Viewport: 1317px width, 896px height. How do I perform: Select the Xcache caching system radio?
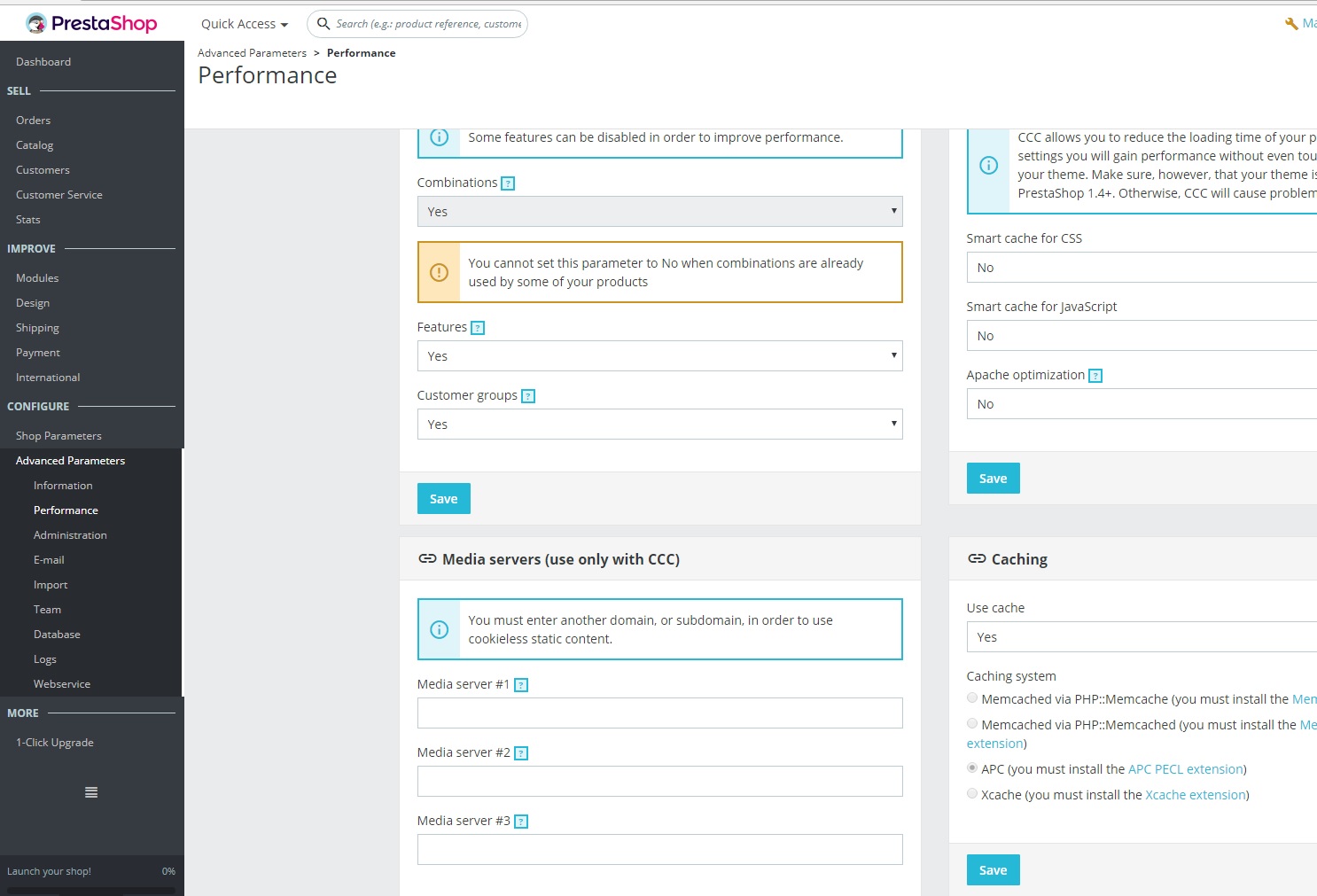[x=972, y=794]
